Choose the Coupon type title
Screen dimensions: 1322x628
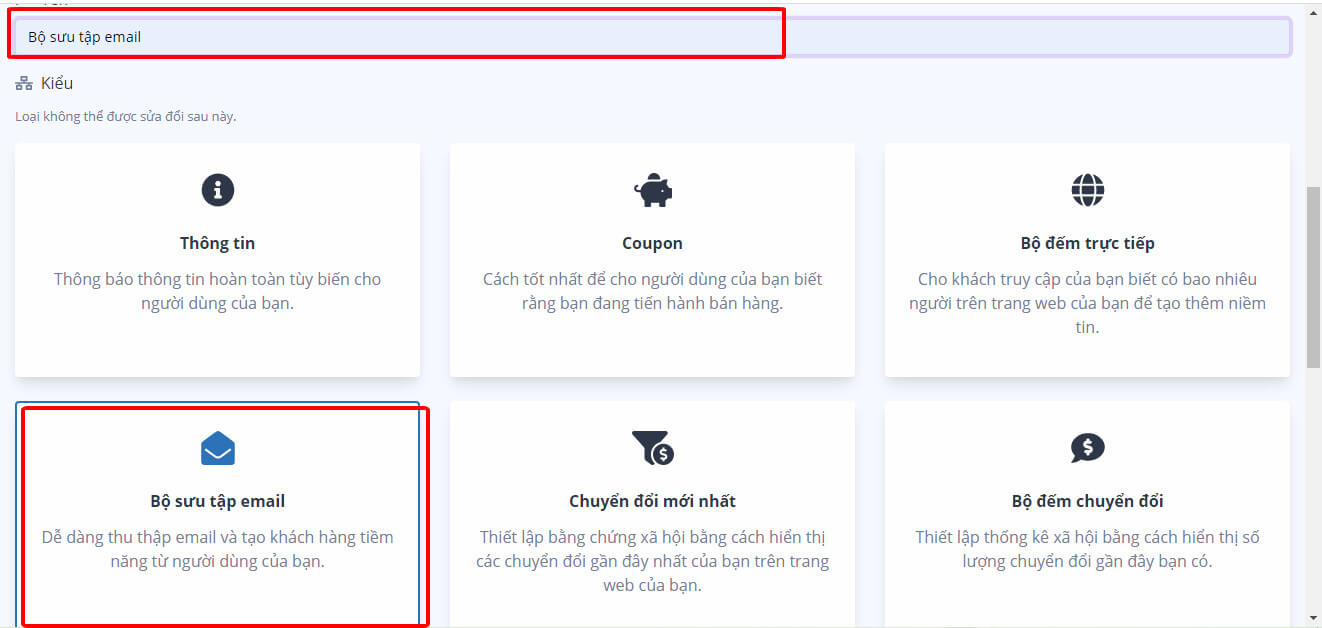click(x=652, y=243)
